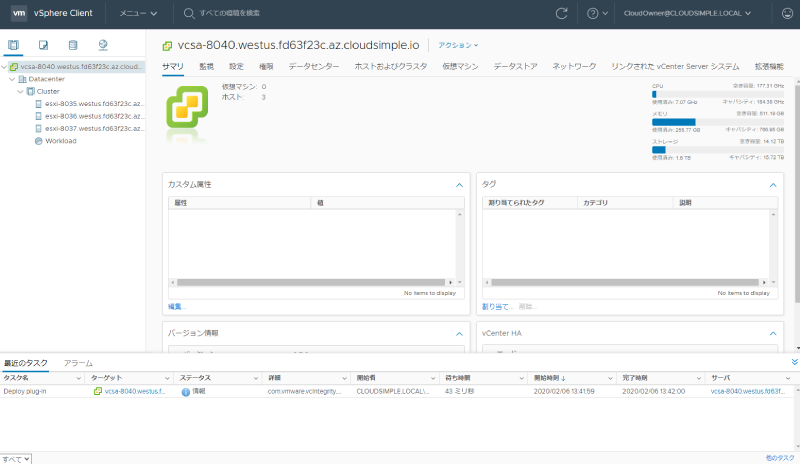Switch to the 監視 tab

click(x=206, y=66)
